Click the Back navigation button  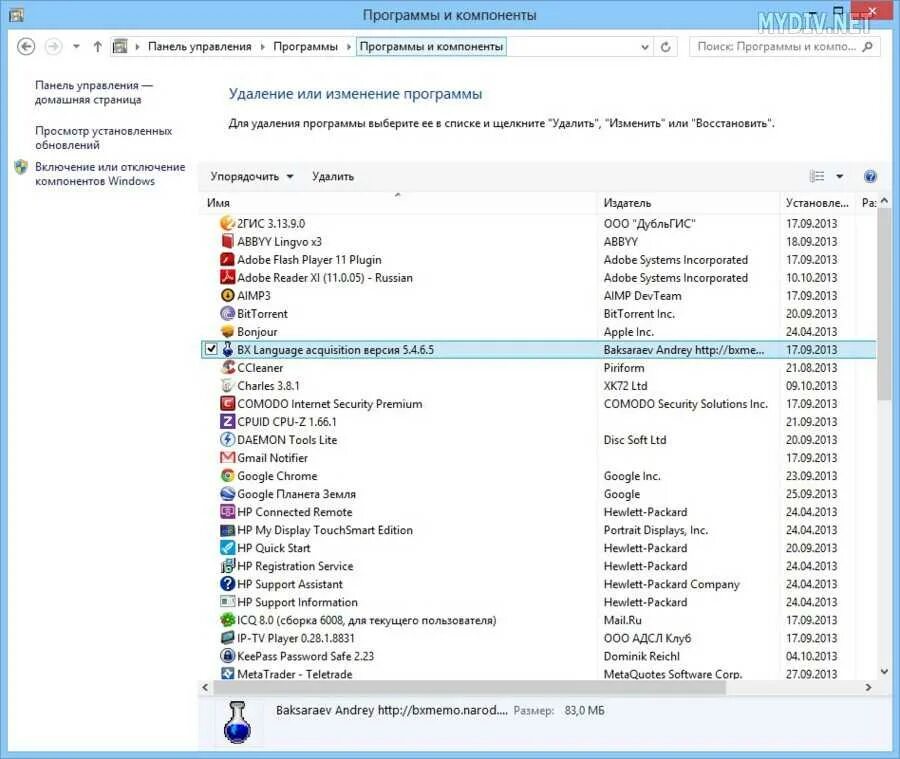(x=26, y=47)
